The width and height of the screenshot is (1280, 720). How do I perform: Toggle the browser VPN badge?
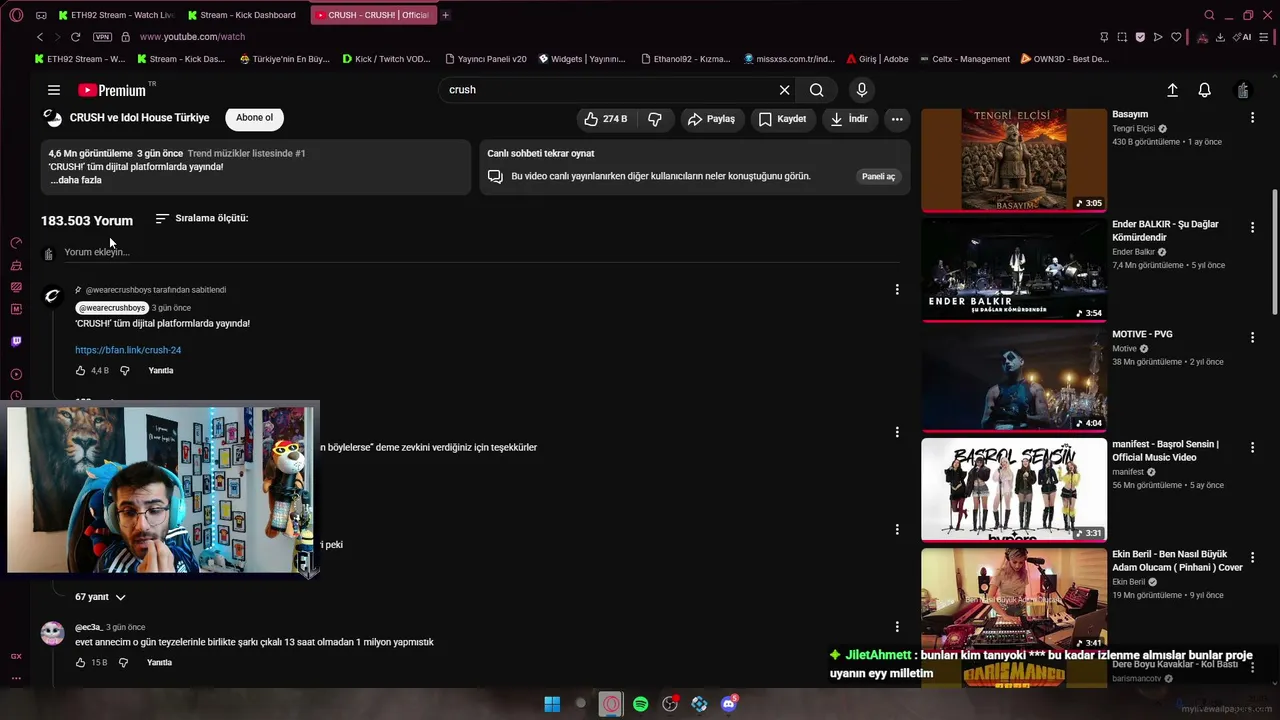102,37
